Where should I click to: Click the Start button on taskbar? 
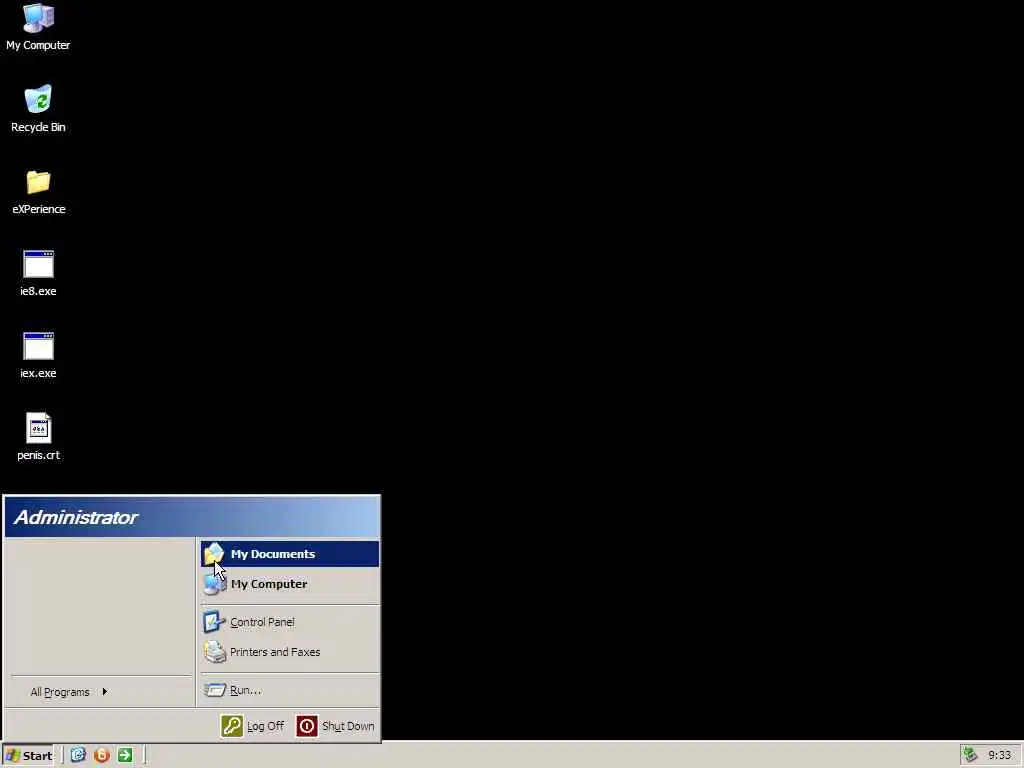[28, 756]
